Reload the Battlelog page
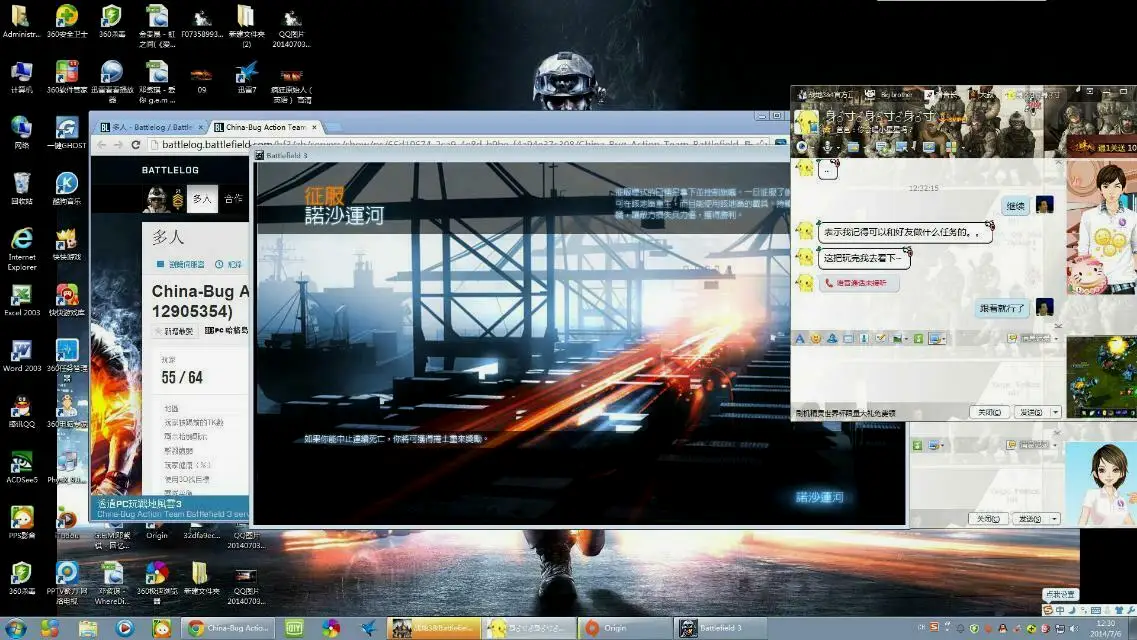1137x640 pixels. (136, 144)
